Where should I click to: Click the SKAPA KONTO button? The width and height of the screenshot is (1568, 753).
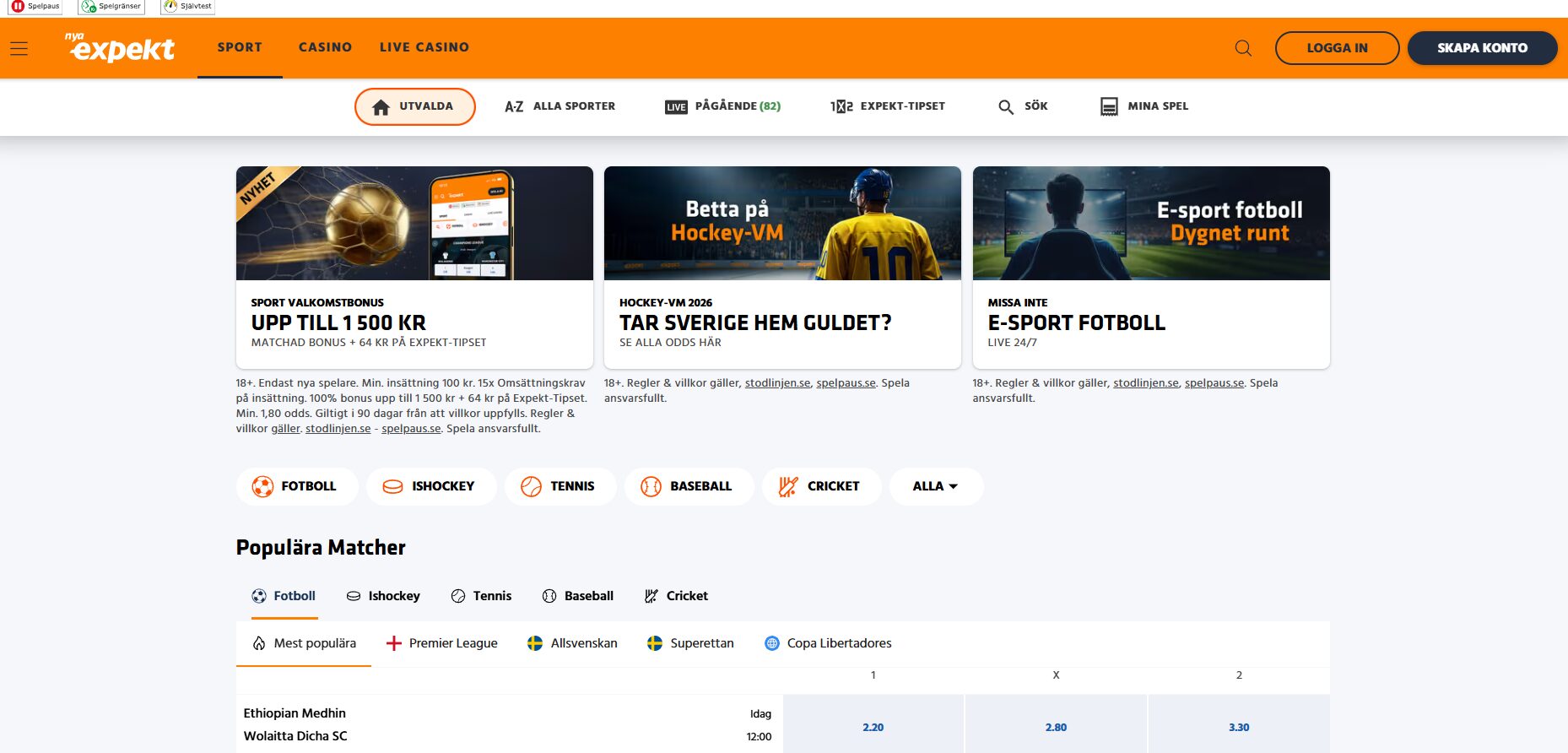(1482, 48)
